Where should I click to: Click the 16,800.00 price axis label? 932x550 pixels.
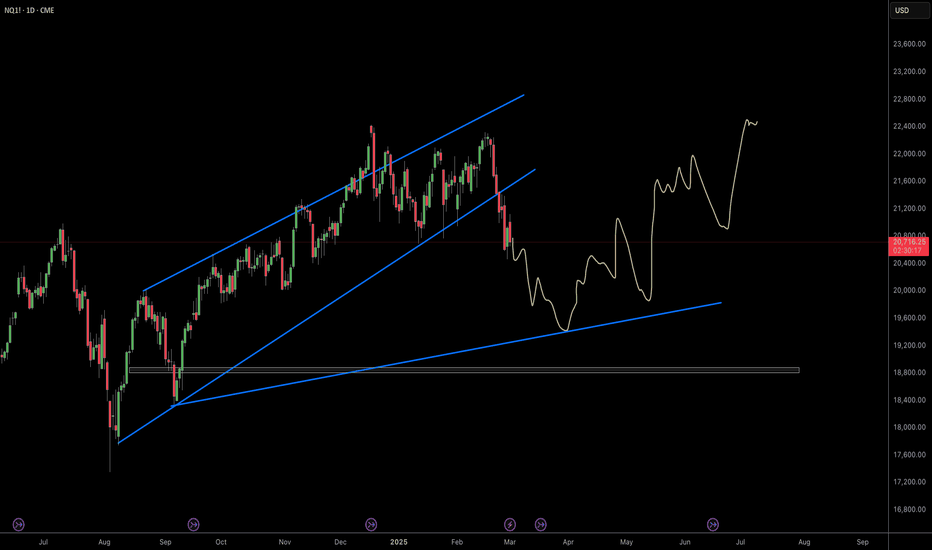point(909,509)
